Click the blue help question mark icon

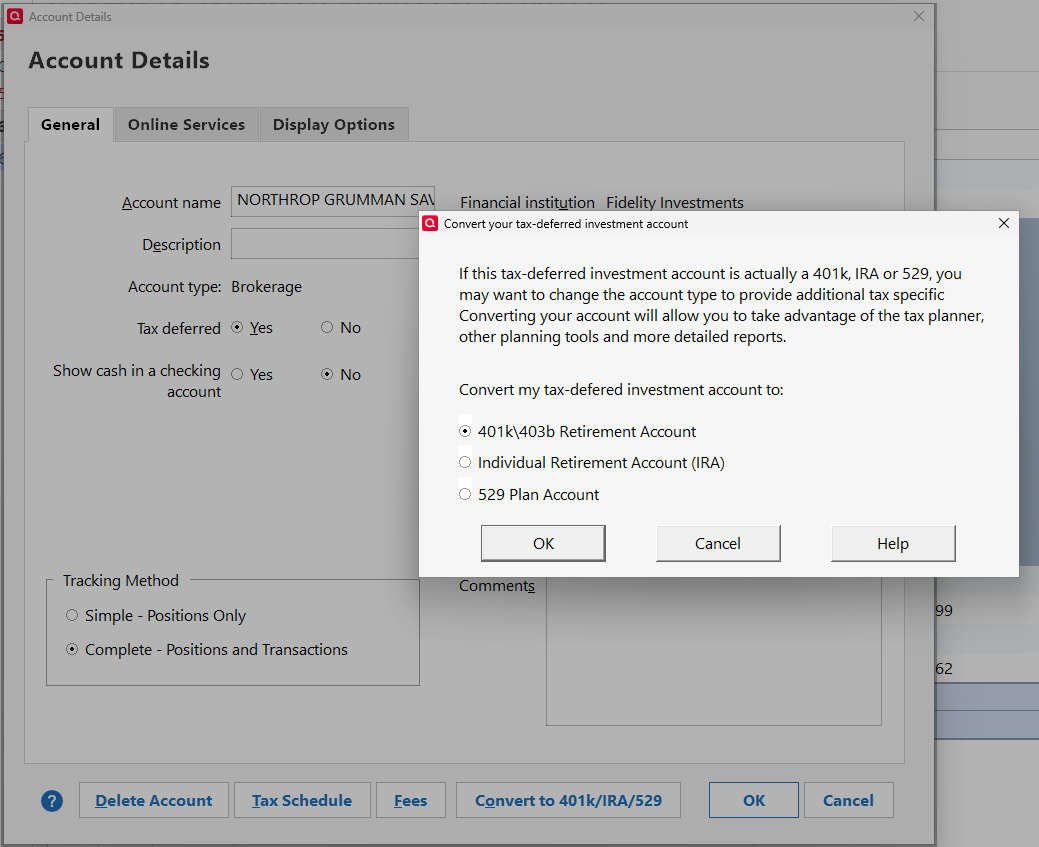coord(52,801)
